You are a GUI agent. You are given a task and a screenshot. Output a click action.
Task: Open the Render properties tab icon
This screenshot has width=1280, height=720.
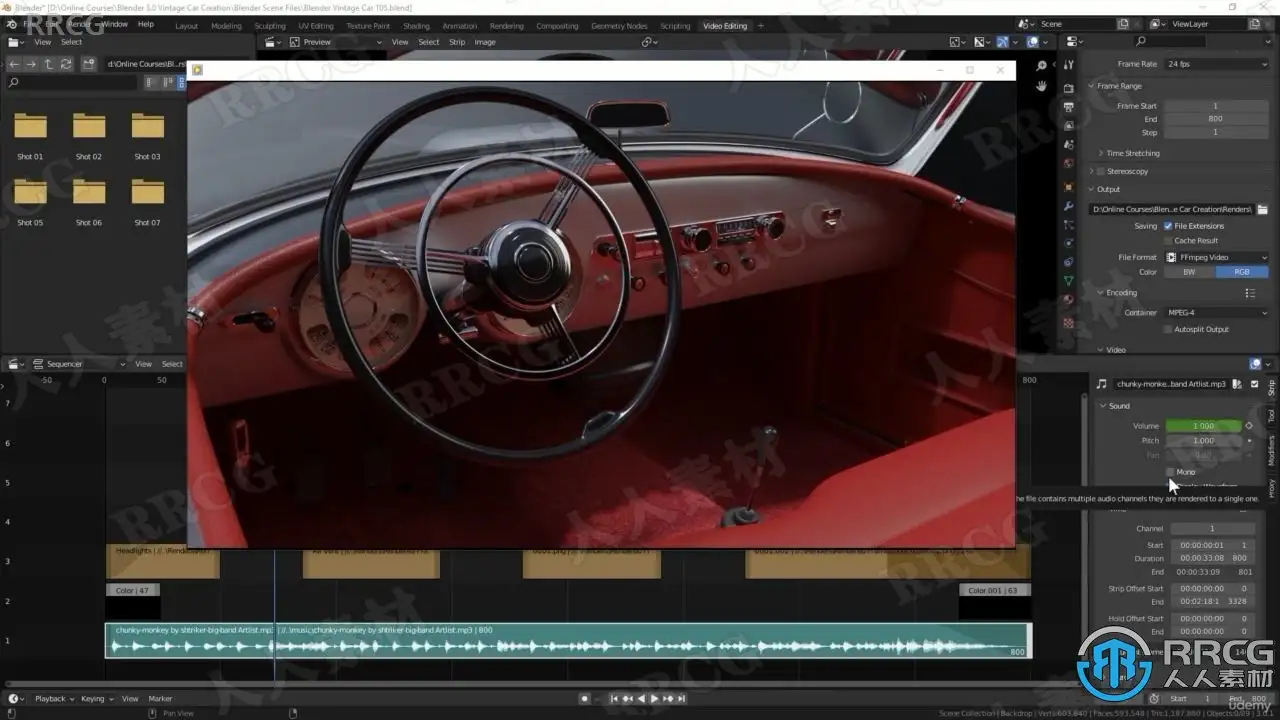pos(1068,88)
